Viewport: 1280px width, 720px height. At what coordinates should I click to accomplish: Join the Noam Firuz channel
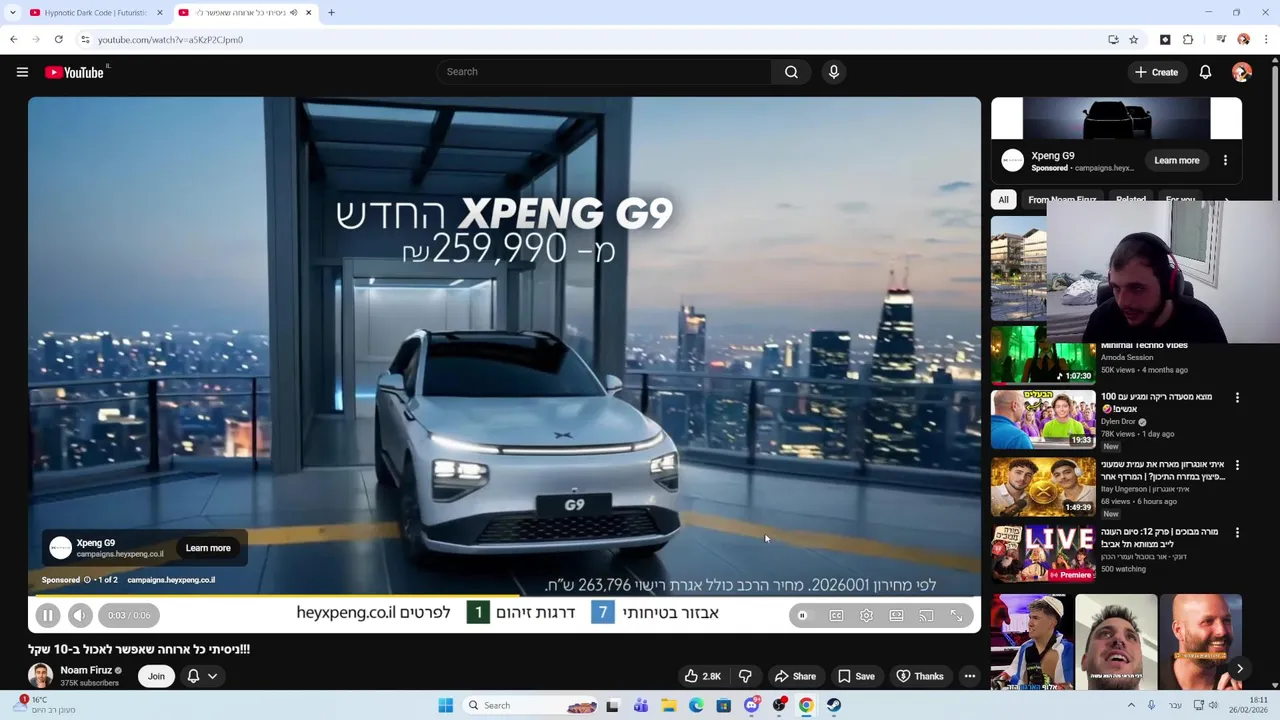[x=156, y=676]
